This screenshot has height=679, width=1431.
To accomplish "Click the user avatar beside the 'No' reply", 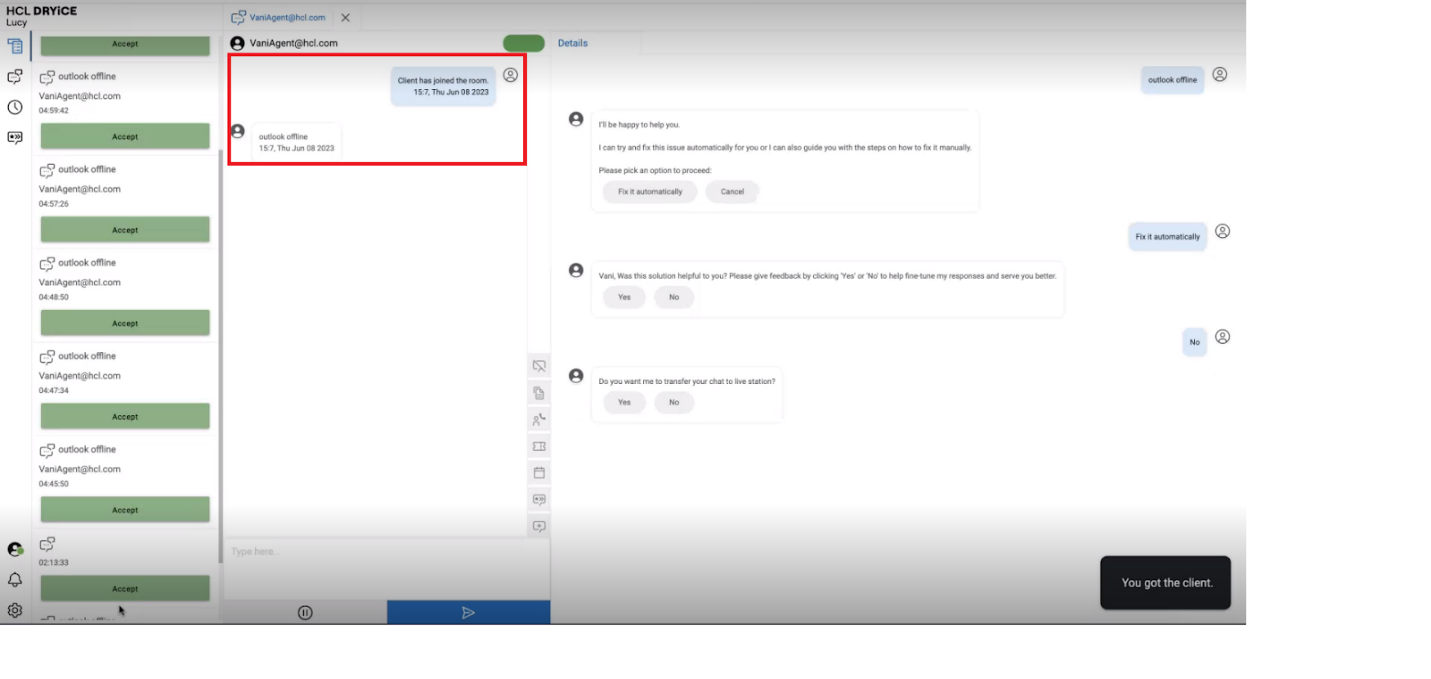I will (x=1222, y=337).
